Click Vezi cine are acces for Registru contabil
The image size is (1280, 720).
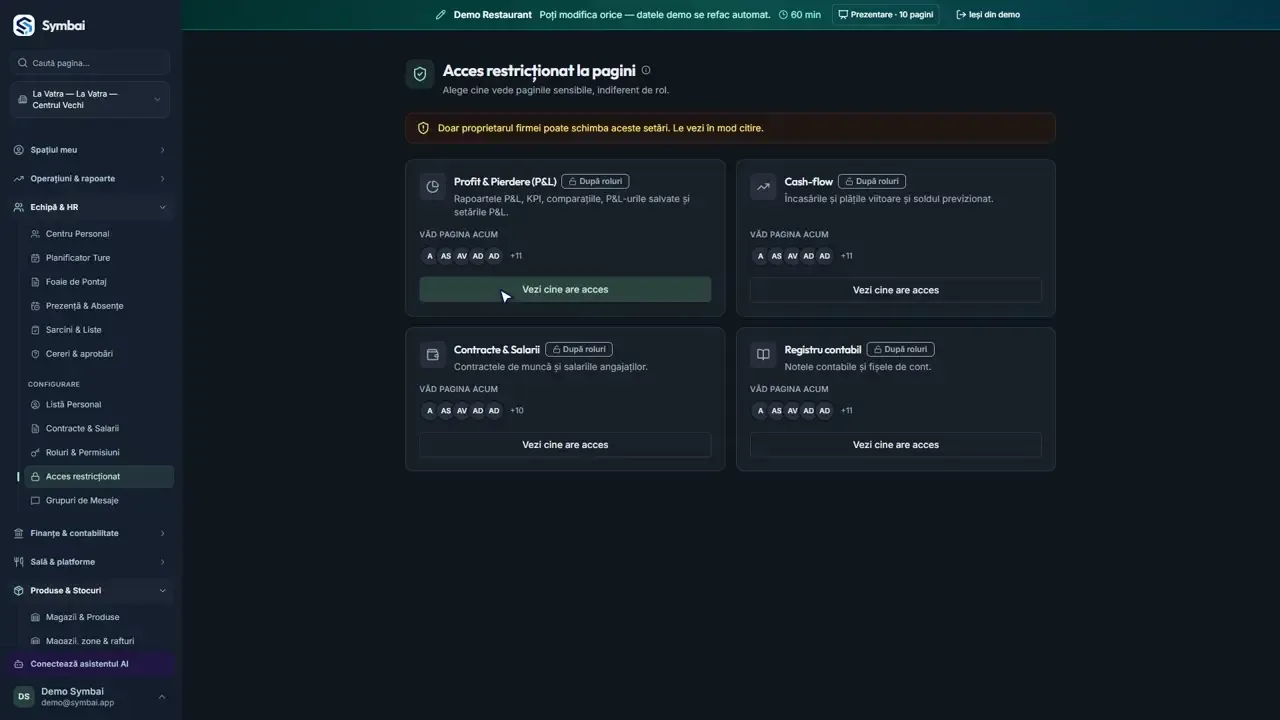[x=896, y=445]
